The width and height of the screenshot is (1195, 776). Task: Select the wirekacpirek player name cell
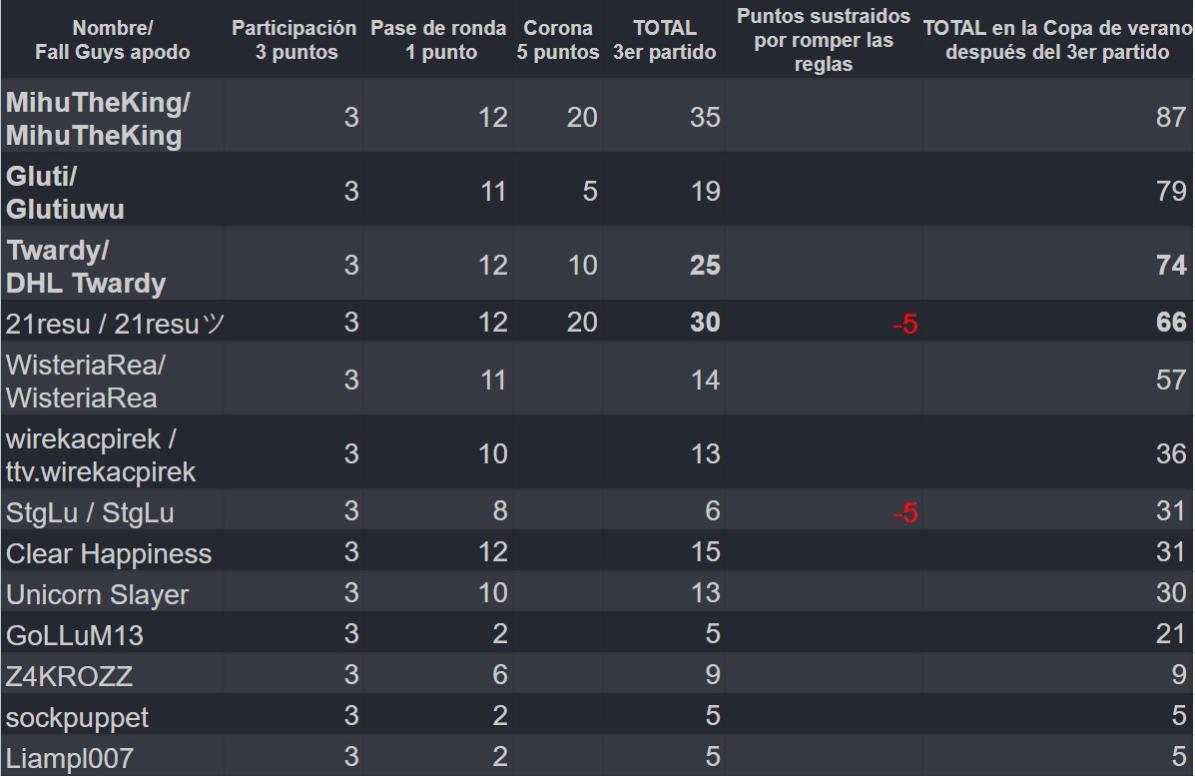point(101,453)
